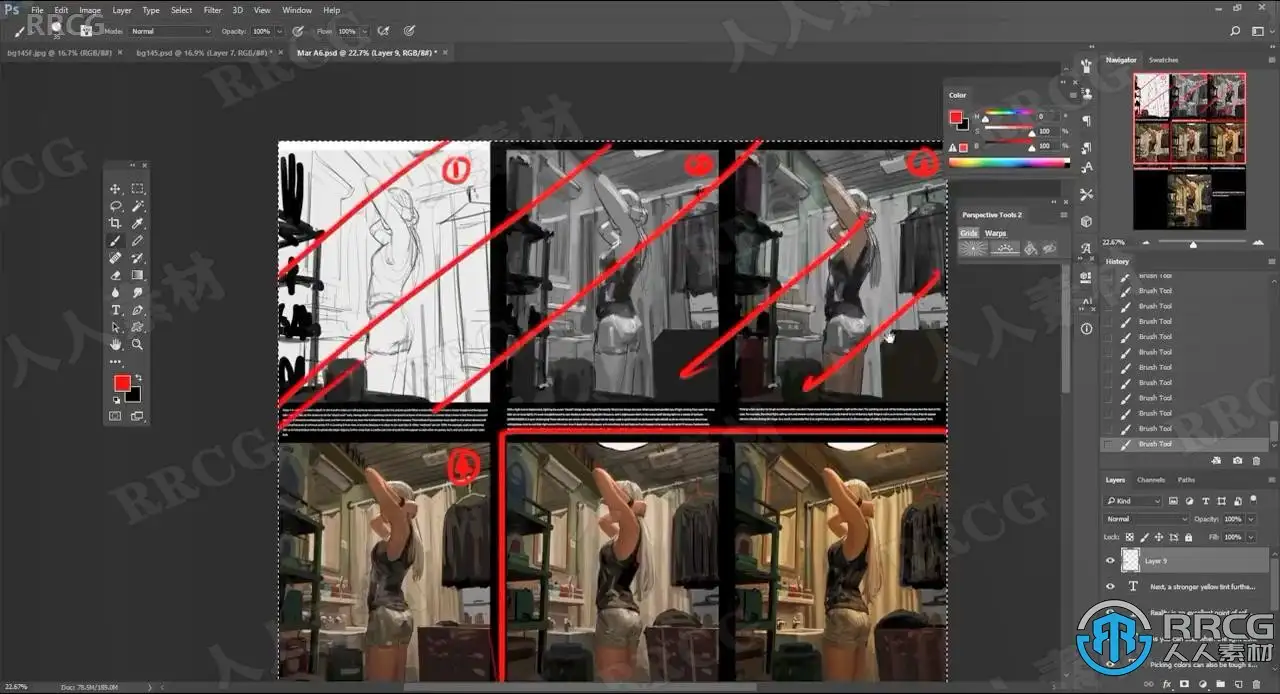
Task: Toggle lock position
Action: (x=1159, y=537)
